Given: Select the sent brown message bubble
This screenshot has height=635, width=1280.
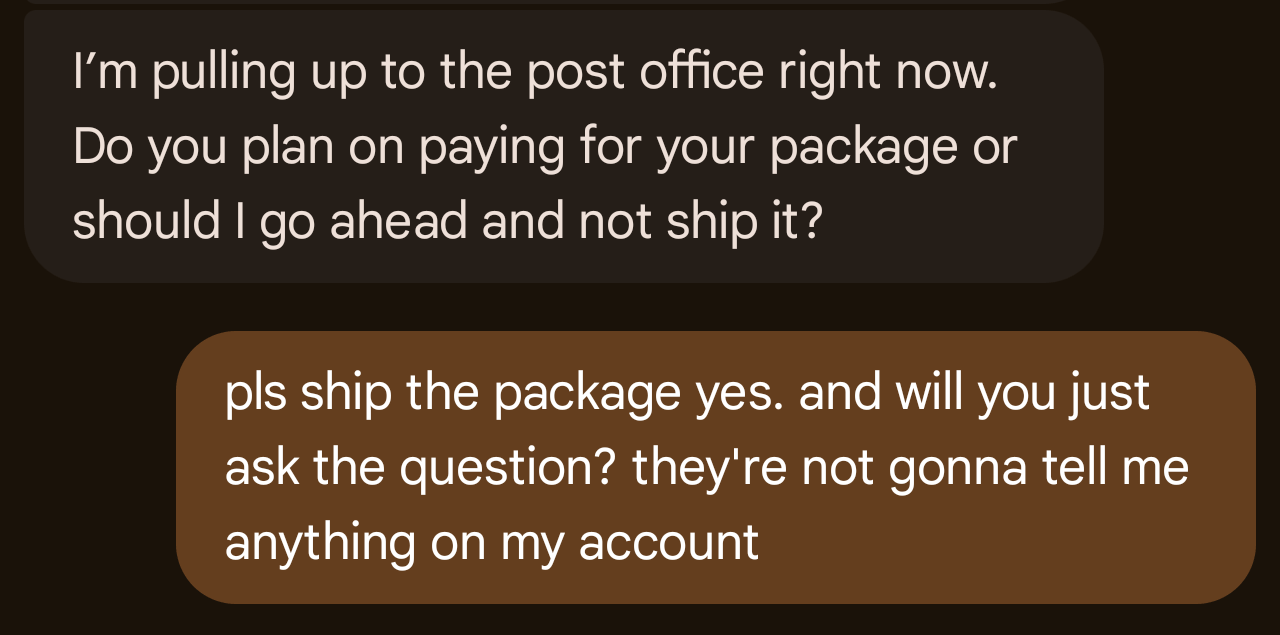Looking at the screenshot, I should 716,467.
